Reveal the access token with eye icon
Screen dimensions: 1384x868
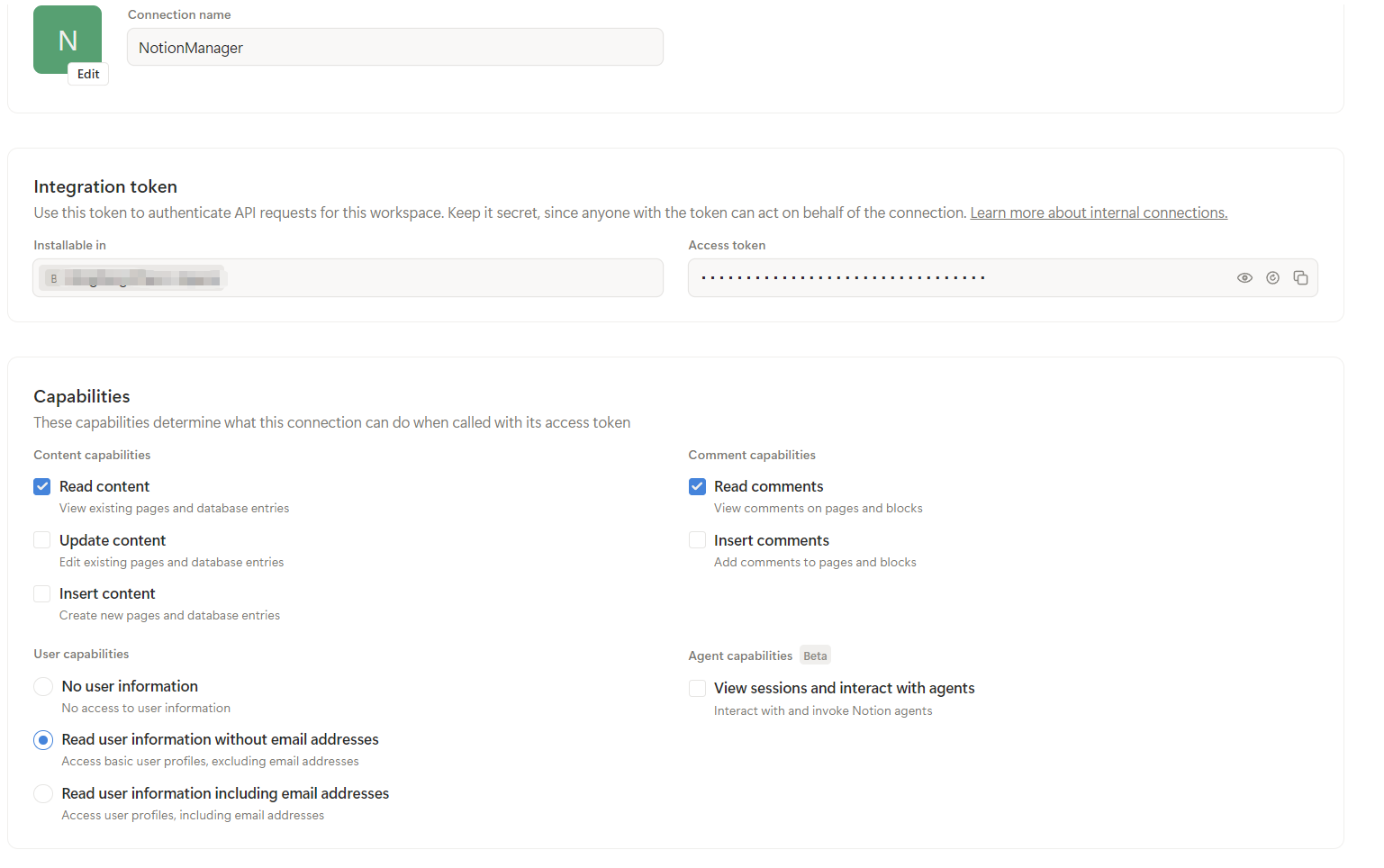point(1244,278)
